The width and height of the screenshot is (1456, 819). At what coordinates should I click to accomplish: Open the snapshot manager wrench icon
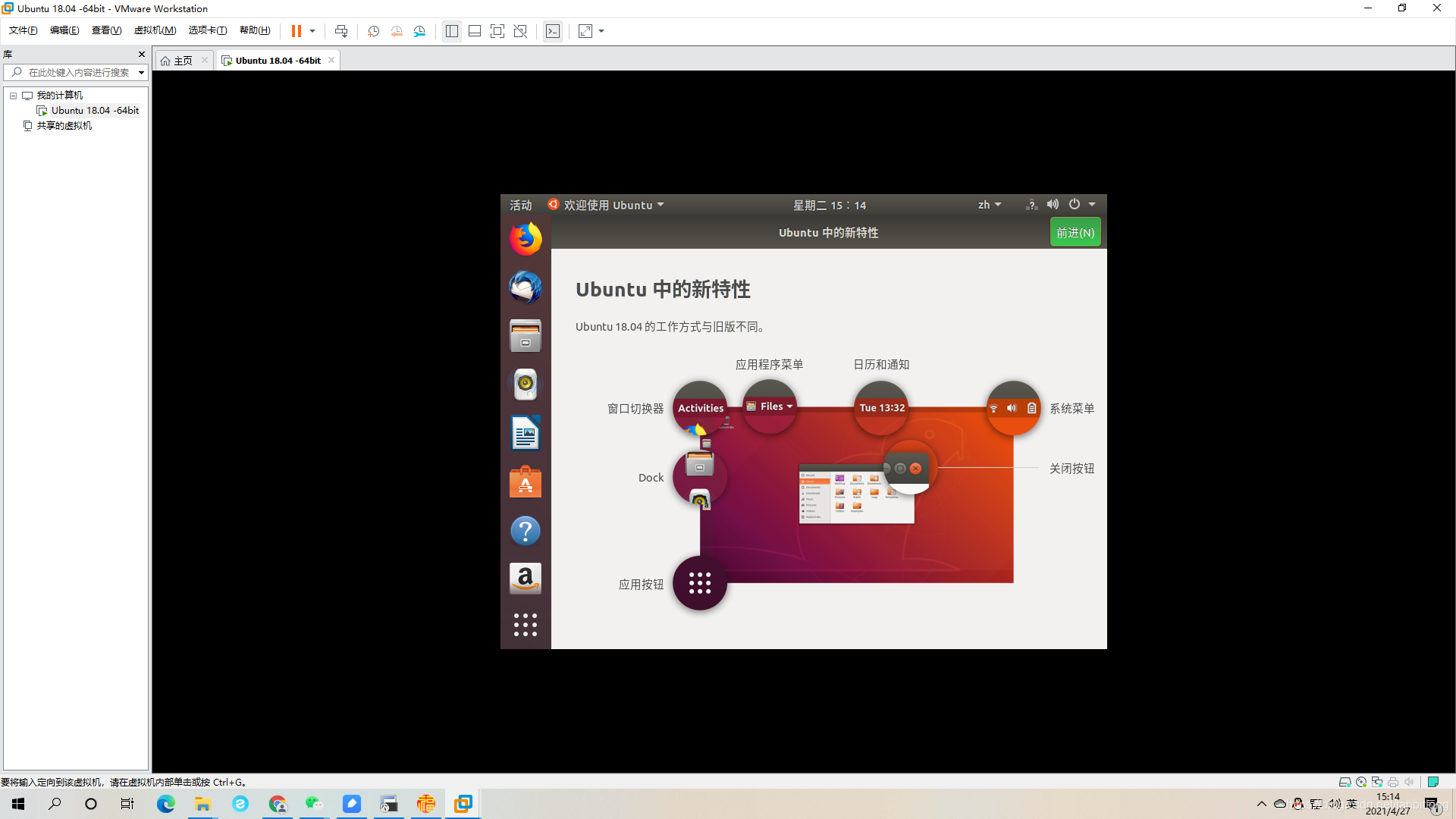(x=419, y=31)
